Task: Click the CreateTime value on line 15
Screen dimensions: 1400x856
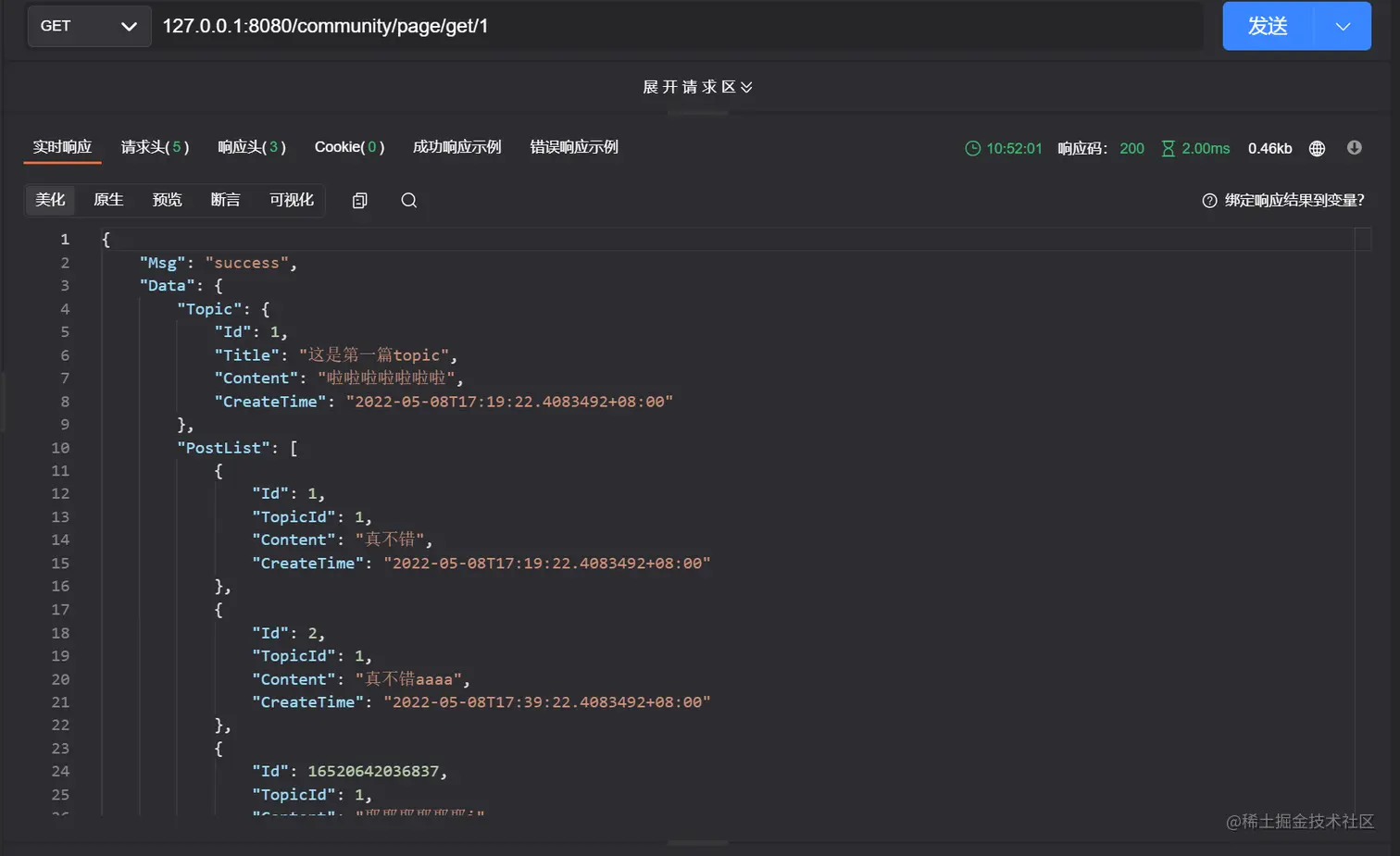Action: [547, 564]
